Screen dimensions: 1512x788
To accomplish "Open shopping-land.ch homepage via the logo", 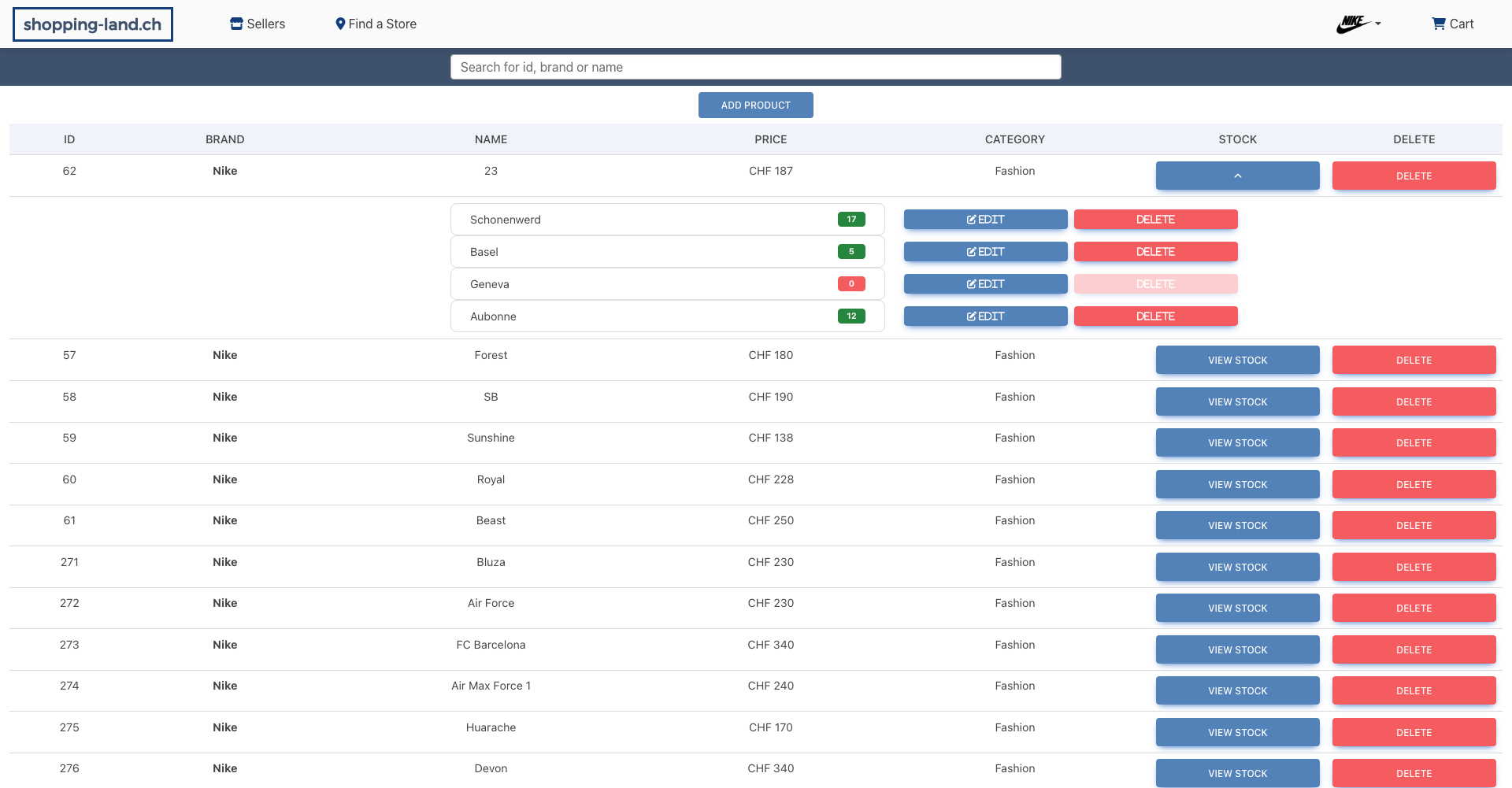I will [92, 24].
